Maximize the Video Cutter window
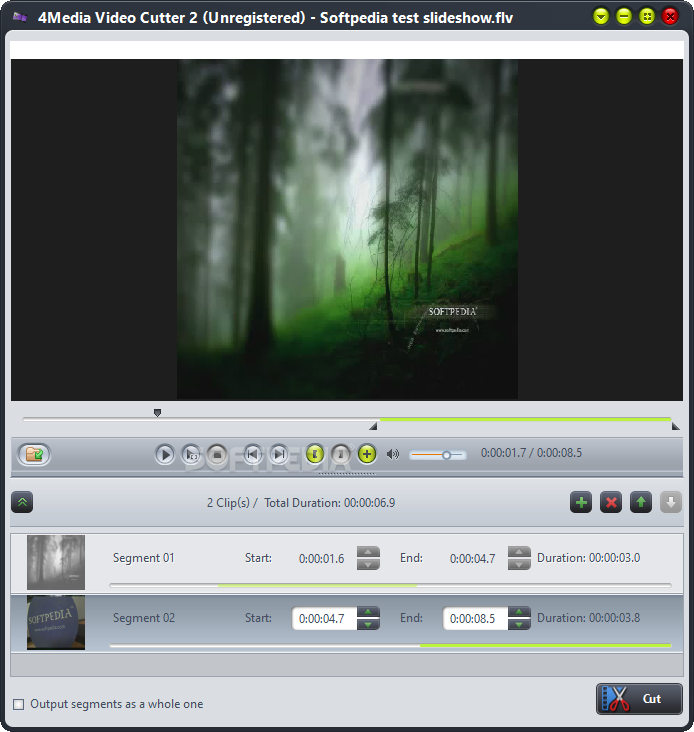Image resolution: width=694 pixels, height=732 pixels. coord(647,17)
